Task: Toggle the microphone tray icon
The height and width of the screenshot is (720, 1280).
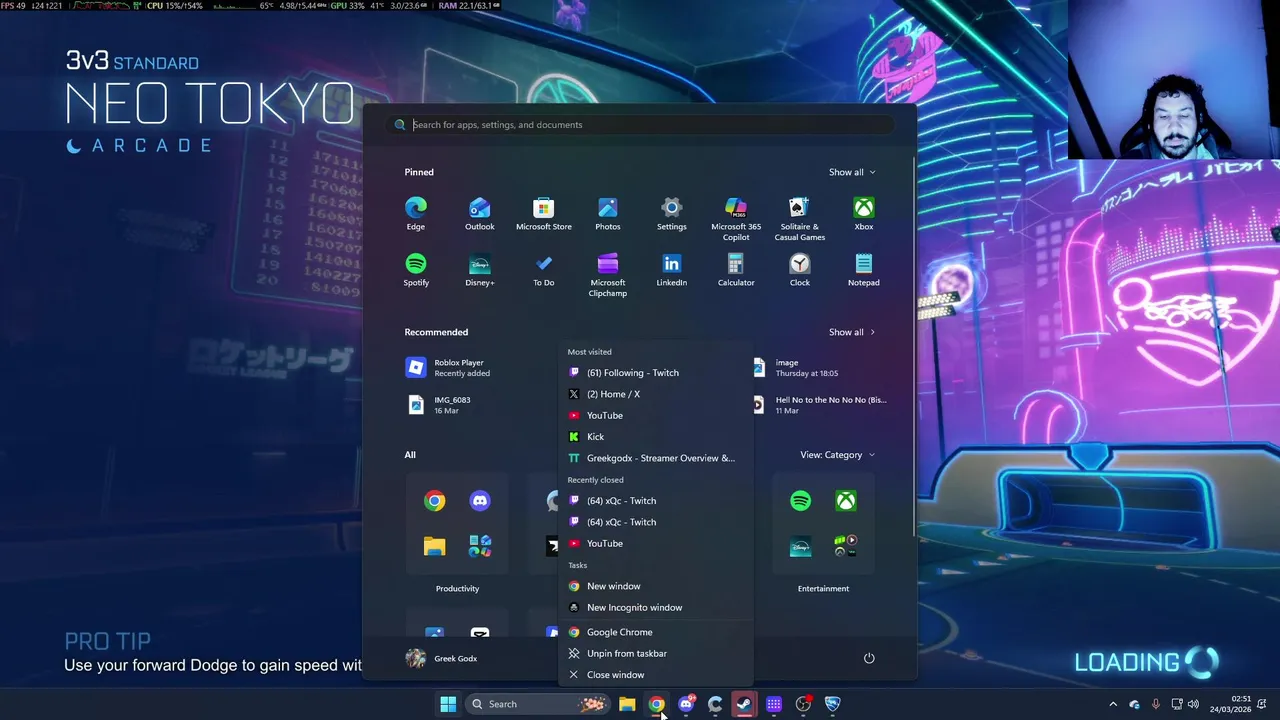Action: tap(1156, 704)
